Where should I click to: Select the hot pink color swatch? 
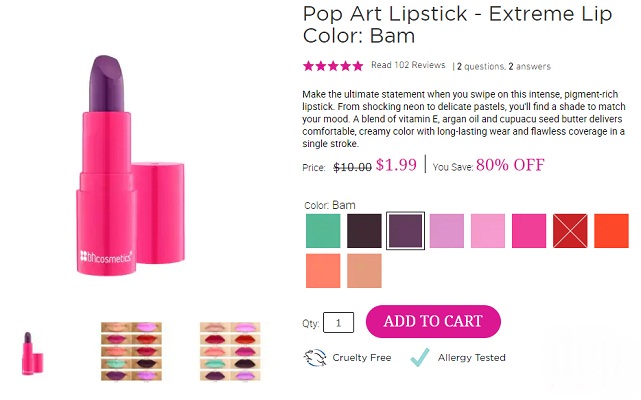pos(529,231)
